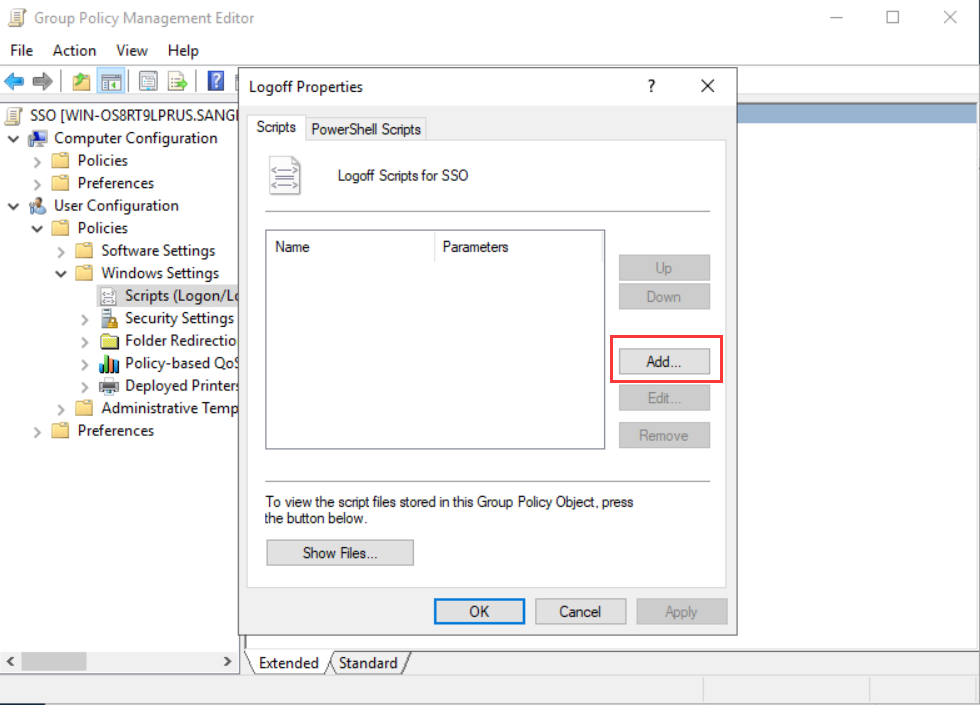Toggle Show/Hide Console Tree toolbar icon
Viewport: 980px width, 705px height.
pos(111,81)
